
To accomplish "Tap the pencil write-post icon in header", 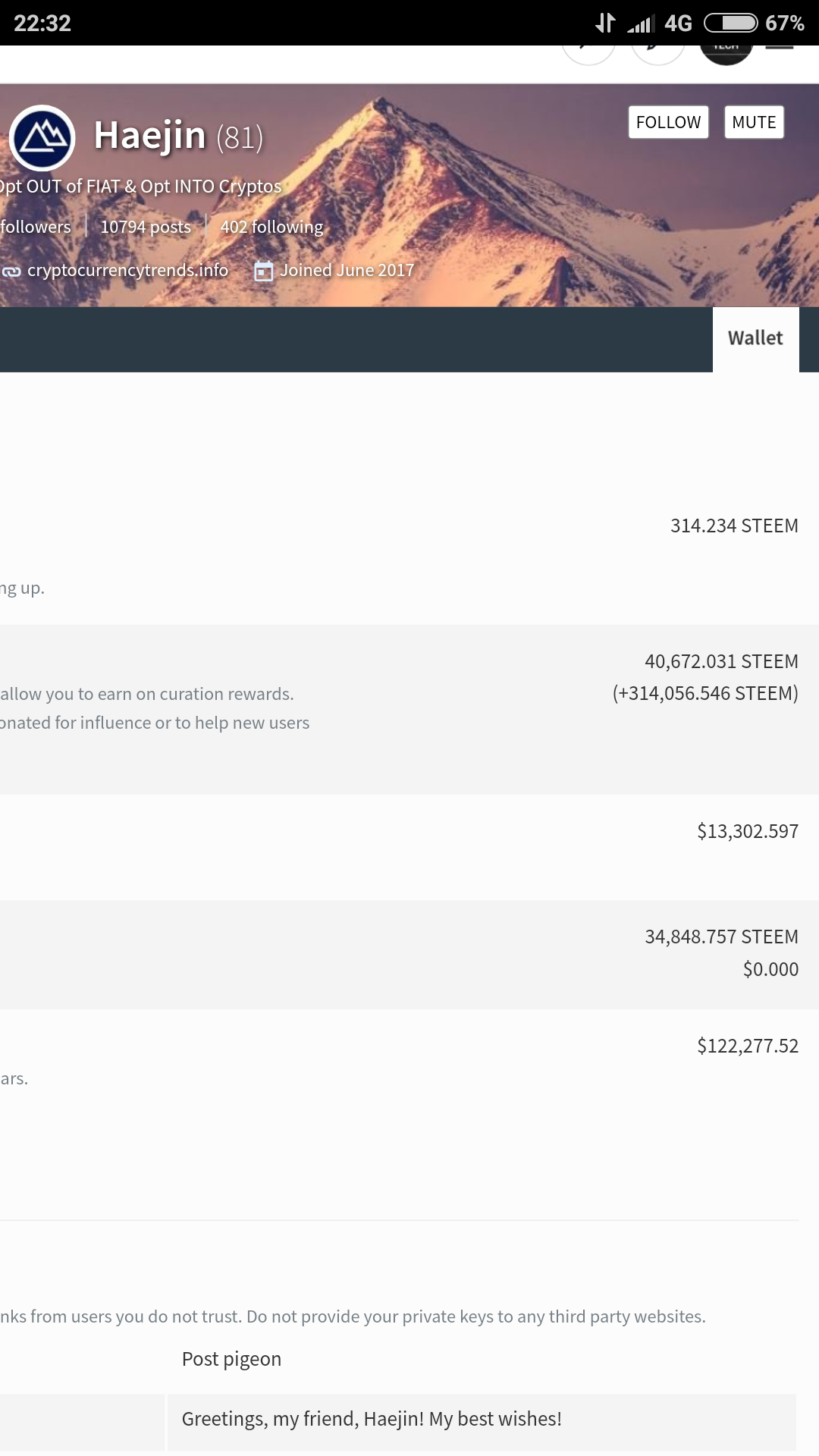I will pos(657,50).
